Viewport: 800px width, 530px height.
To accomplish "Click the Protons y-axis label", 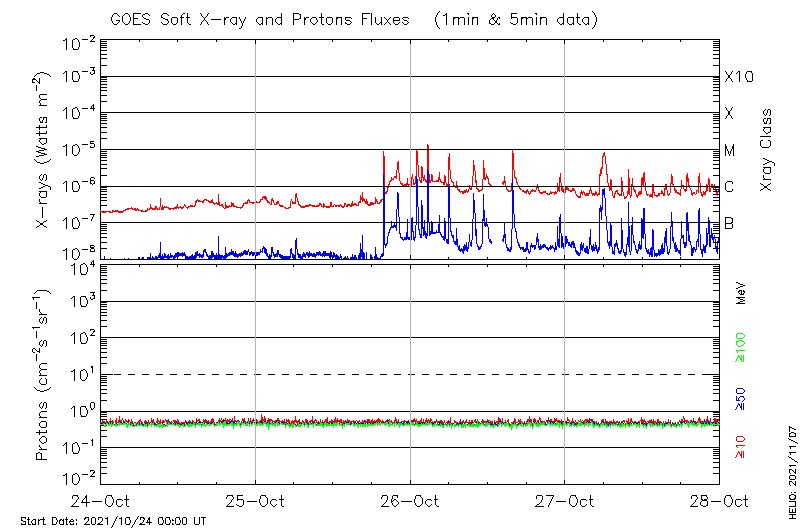I will tap(43, 375).
